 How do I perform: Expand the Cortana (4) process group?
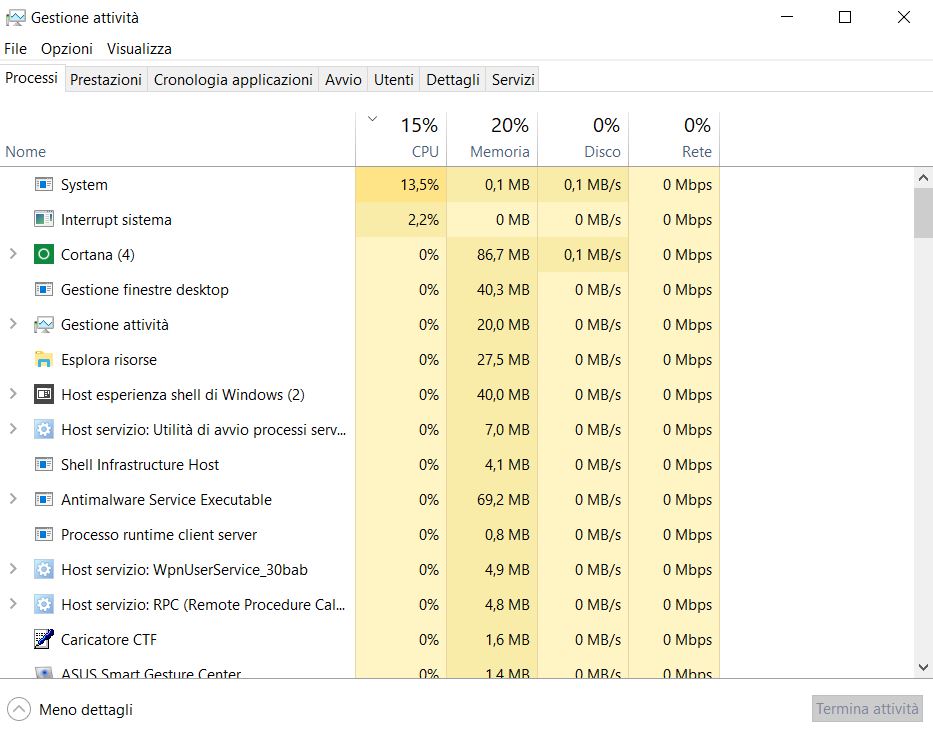[13, 254]
